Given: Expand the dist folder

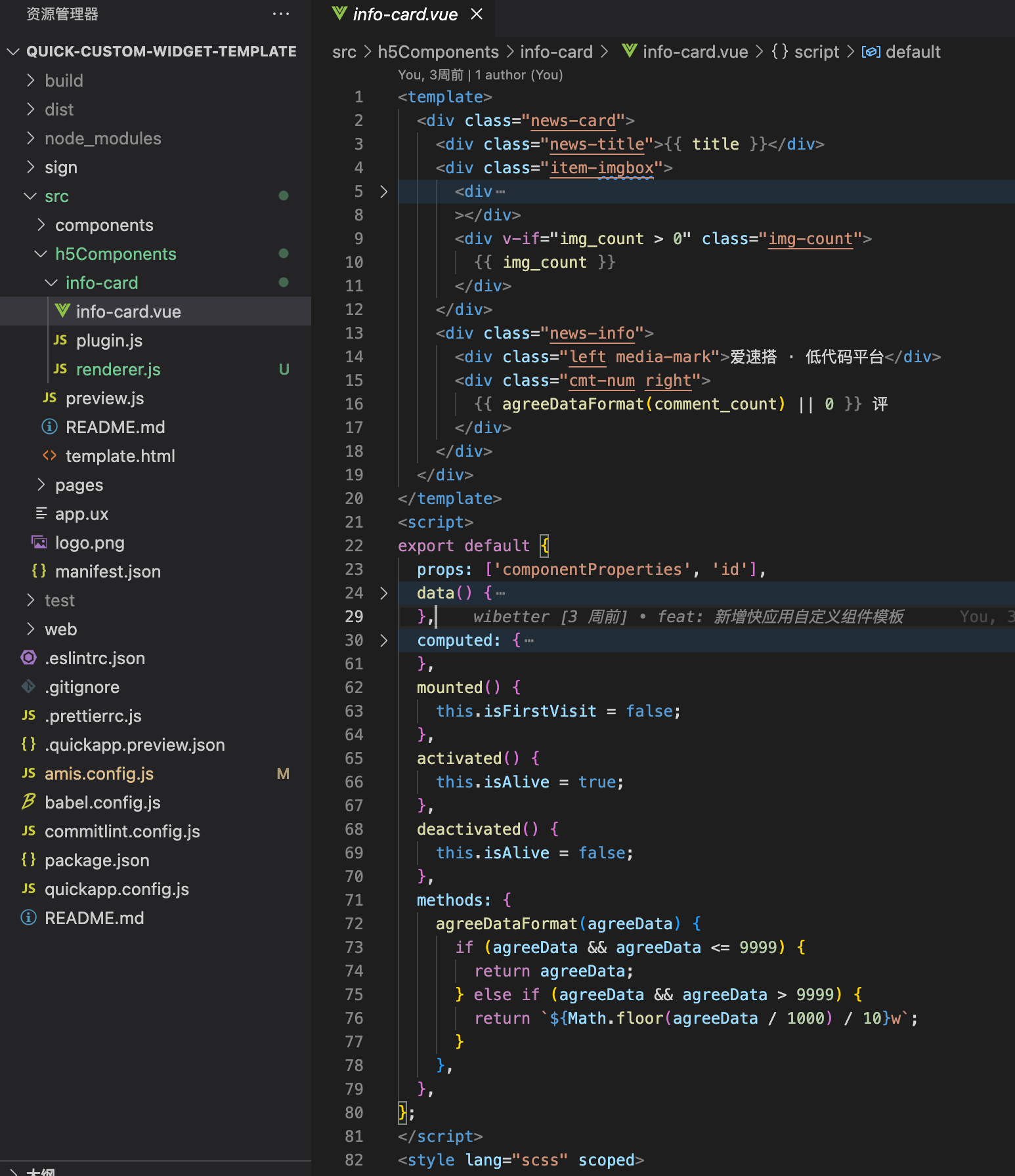Looking at the screenshot, I should (30, 109).
